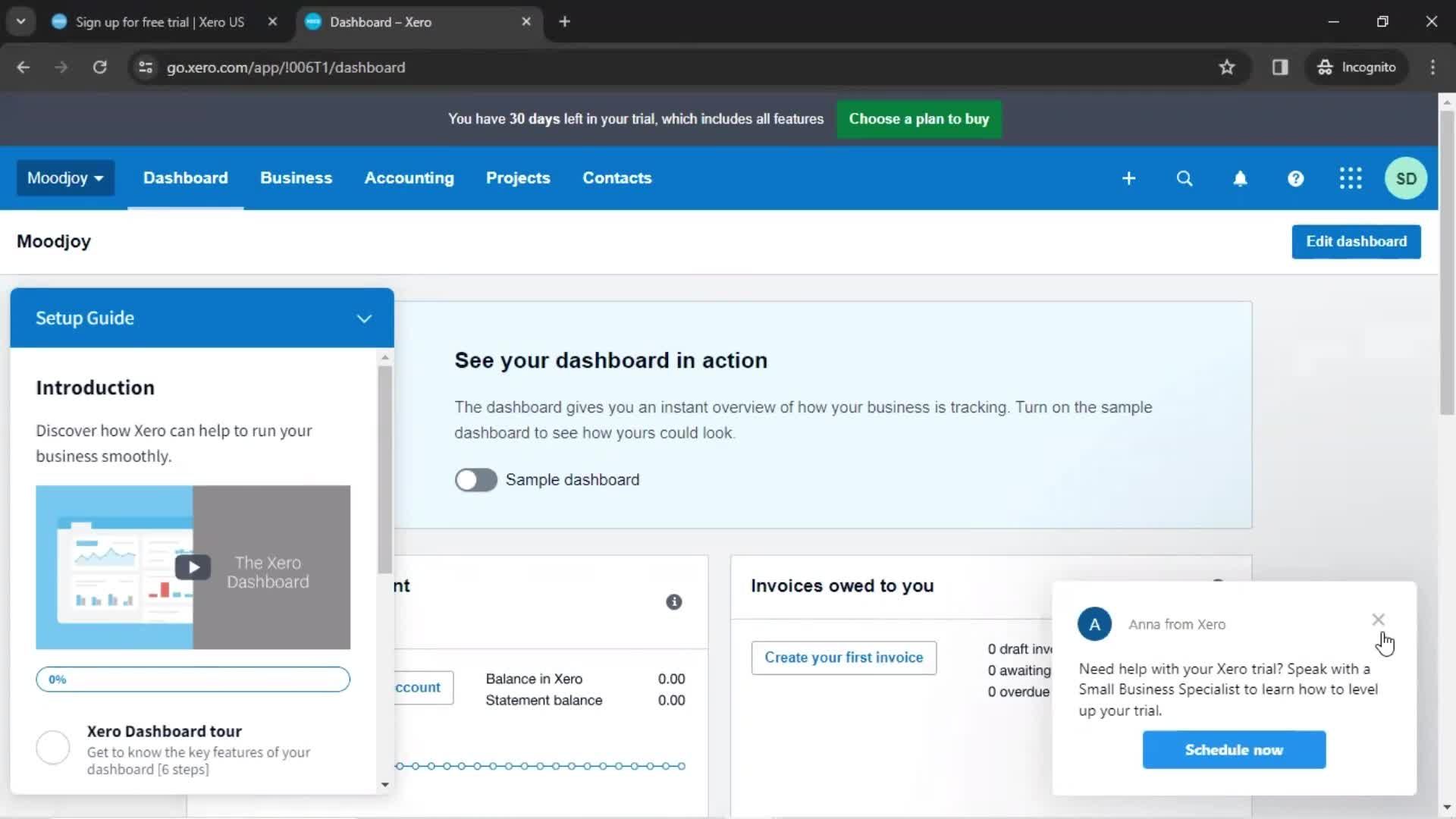Click the page vertical scrollbar thumb
This screenshot has height=819, width=1456.
pyautogui.click(x=1447, y=262)
